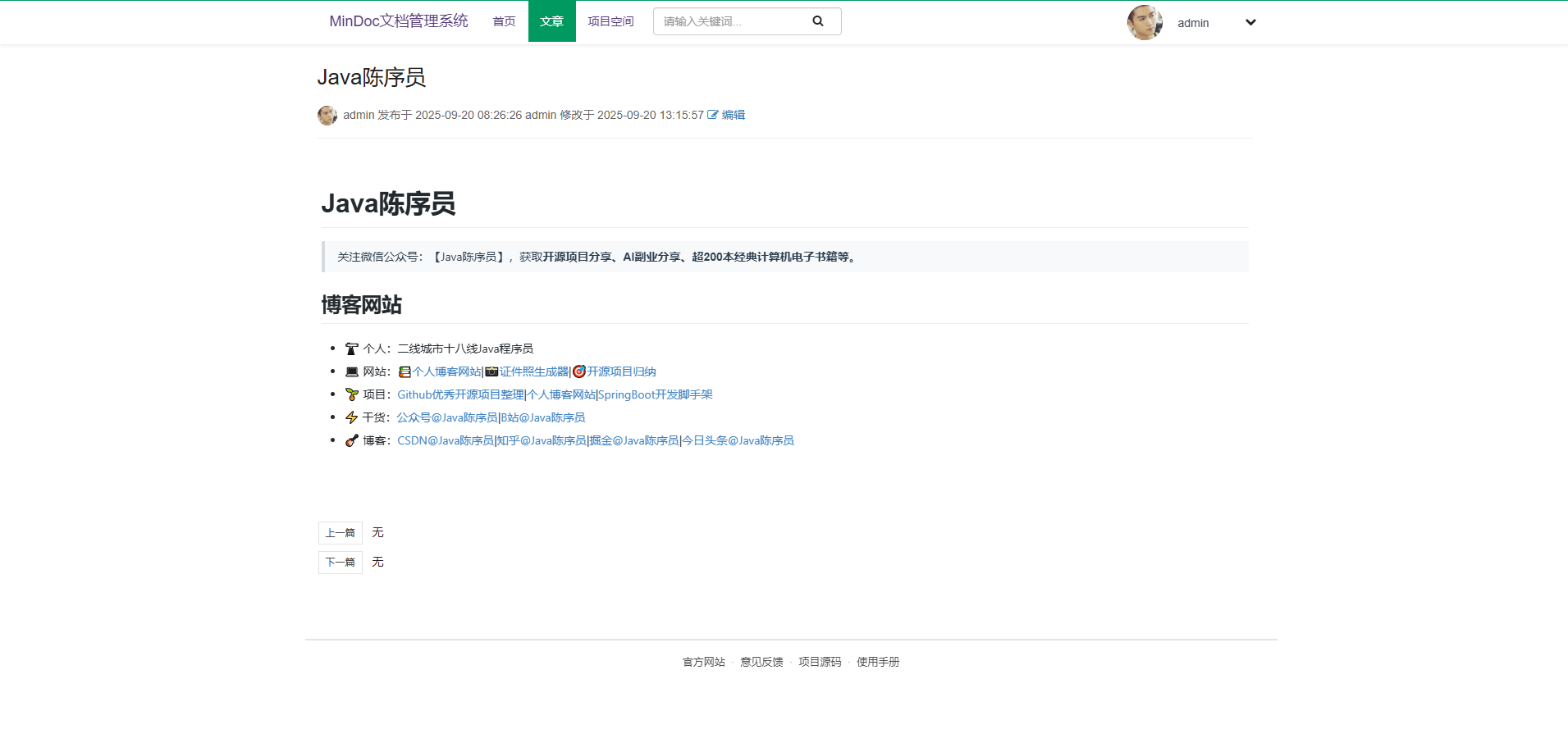Expand the admin user dropdown arrow

pos(1250,23)
